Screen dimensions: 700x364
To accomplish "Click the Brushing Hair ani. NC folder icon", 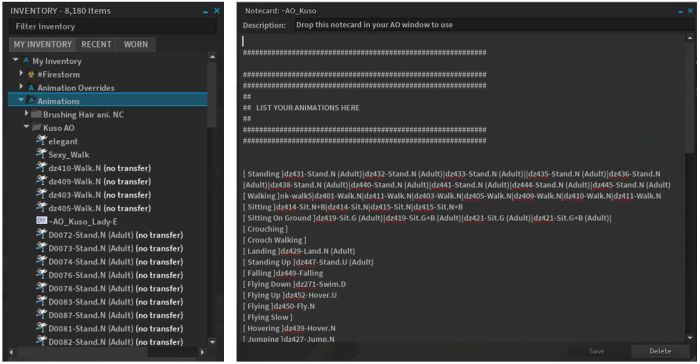I will coord(37,114).
